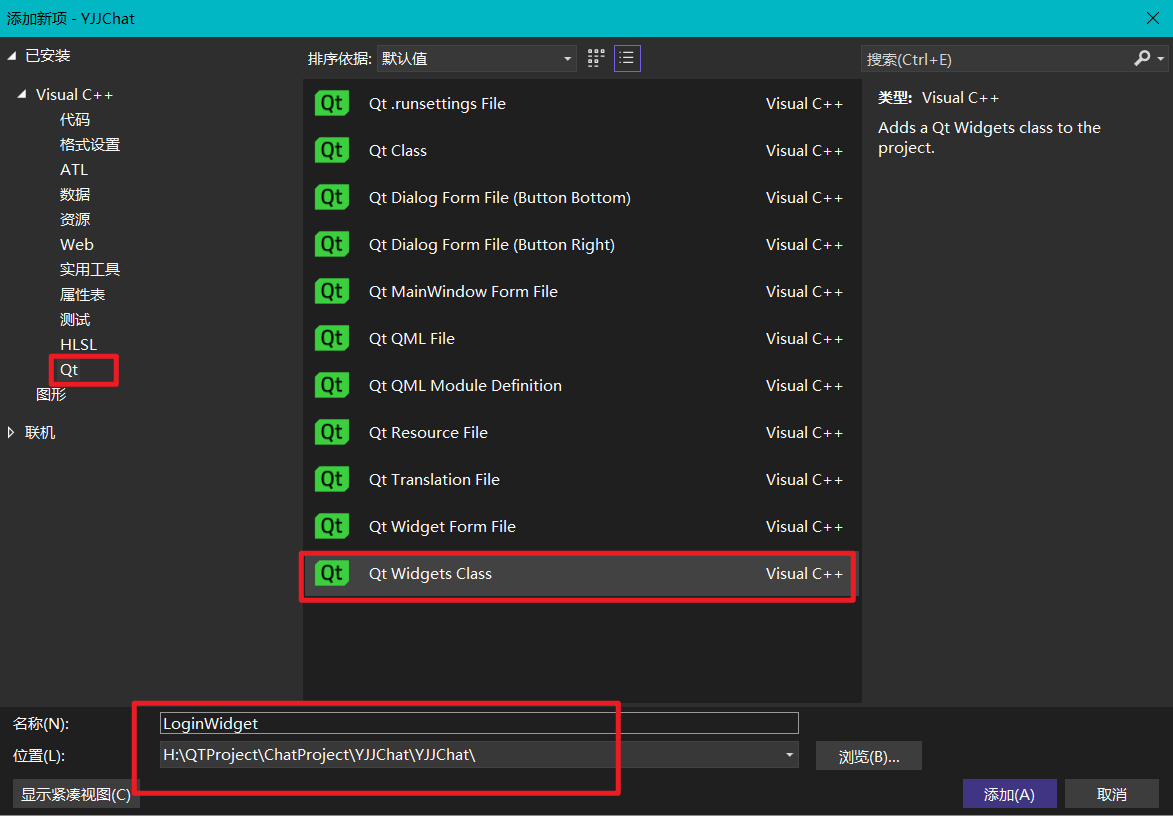Open search options dropdown arrow
Image resolution: width=1173 pixels, height=816 pixels.
(1160, 58)
